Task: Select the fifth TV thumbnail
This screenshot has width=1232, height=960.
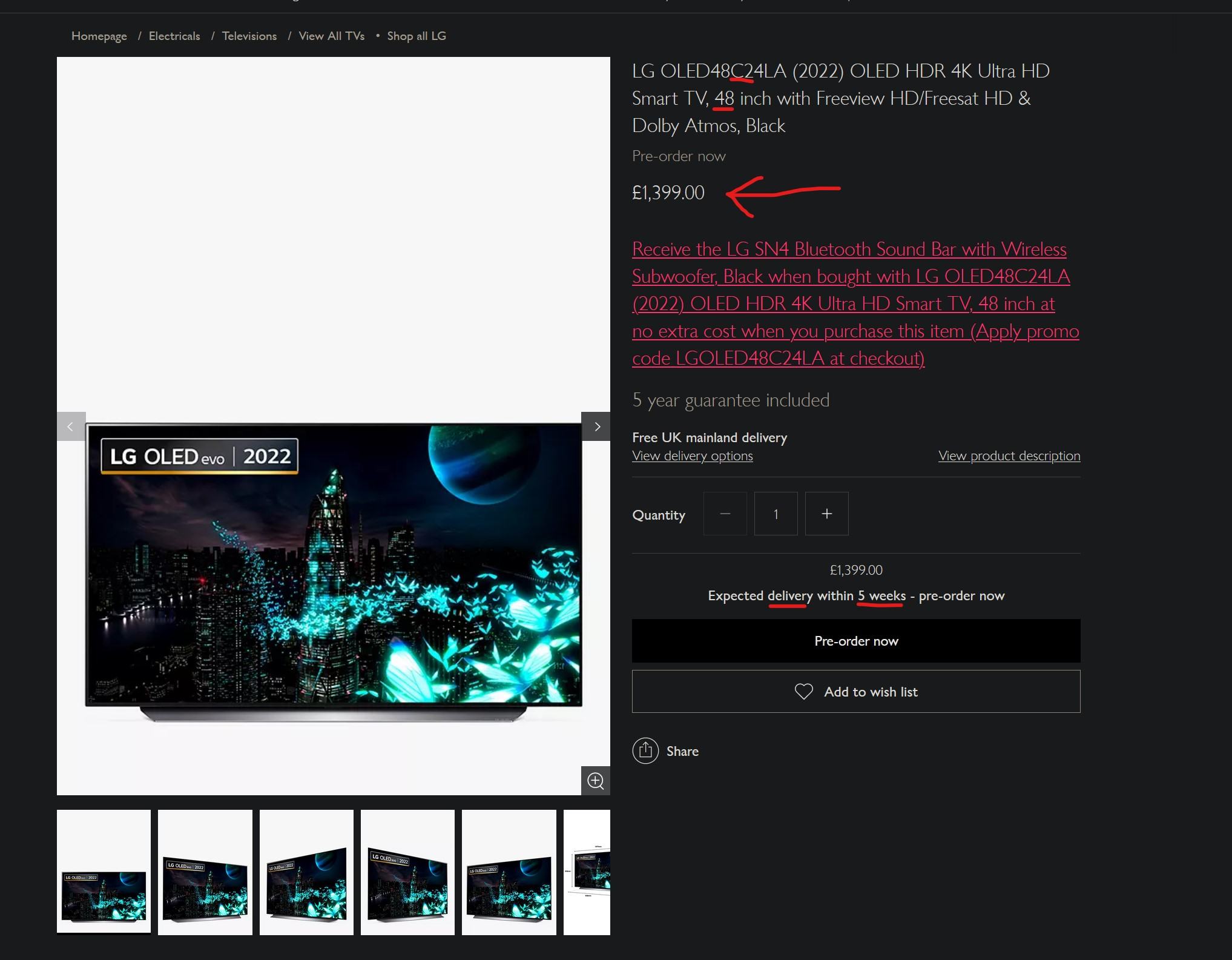Action: point(509,872)
